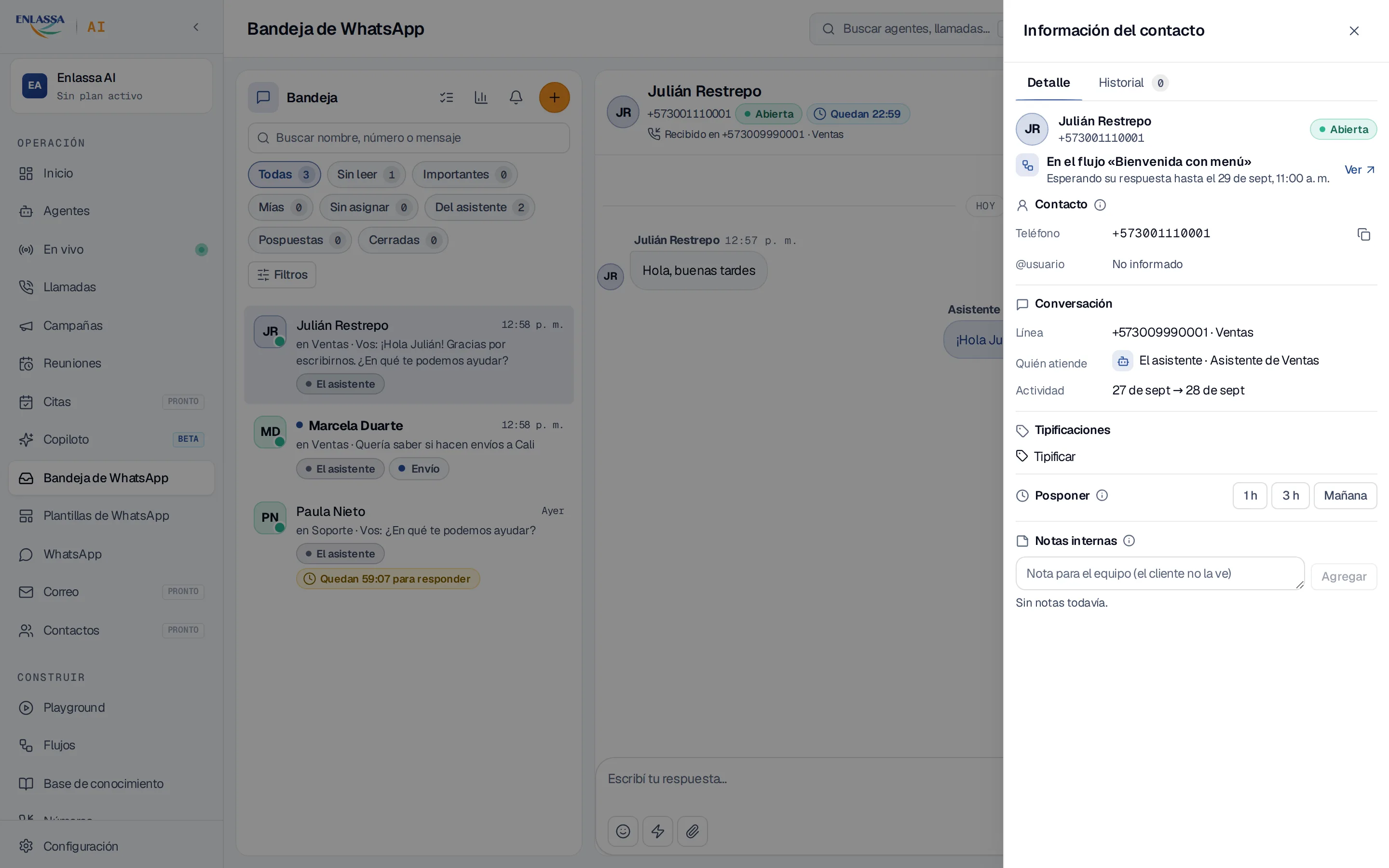Filter by Cerradas conversations
The width and height of the screenshot is (1389, 868).
(403, 240)
